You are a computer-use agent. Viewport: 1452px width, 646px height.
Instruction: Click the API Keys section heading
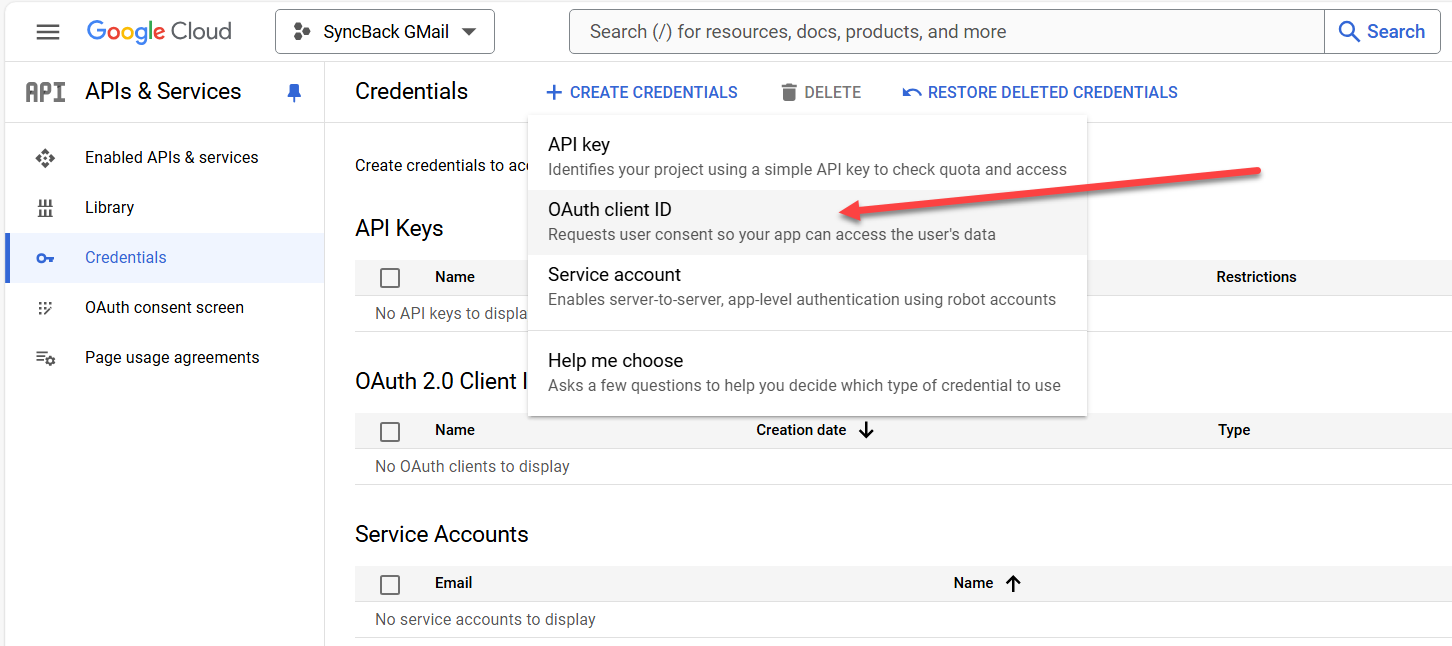pos(399,228)
